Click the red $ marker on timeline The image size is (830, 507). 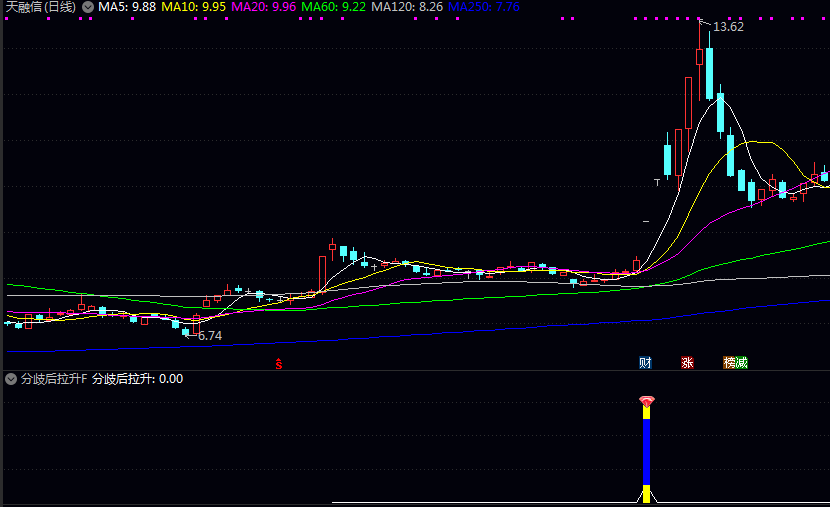(x=279, y=363)
